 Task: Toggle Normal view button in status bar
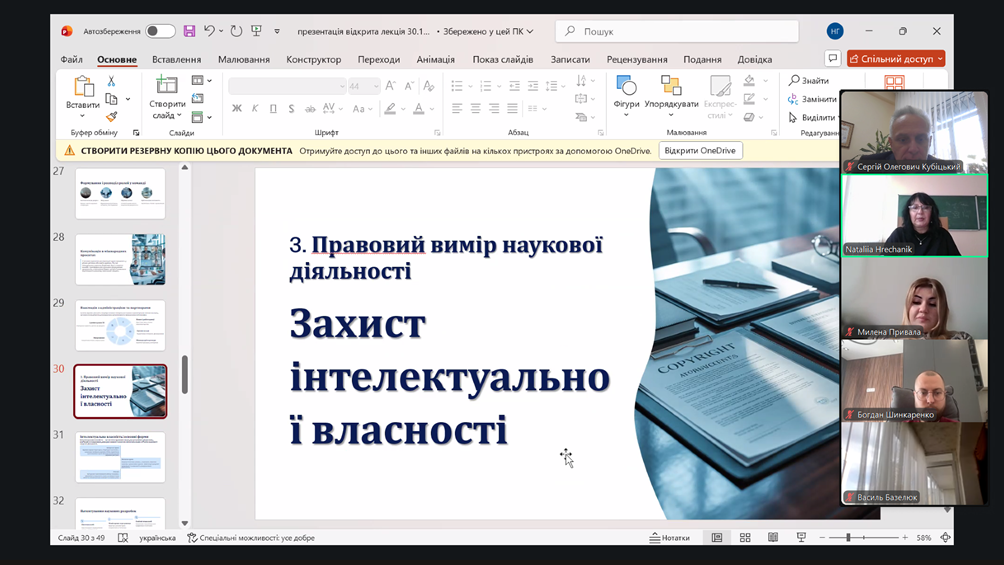coord(717,538)
